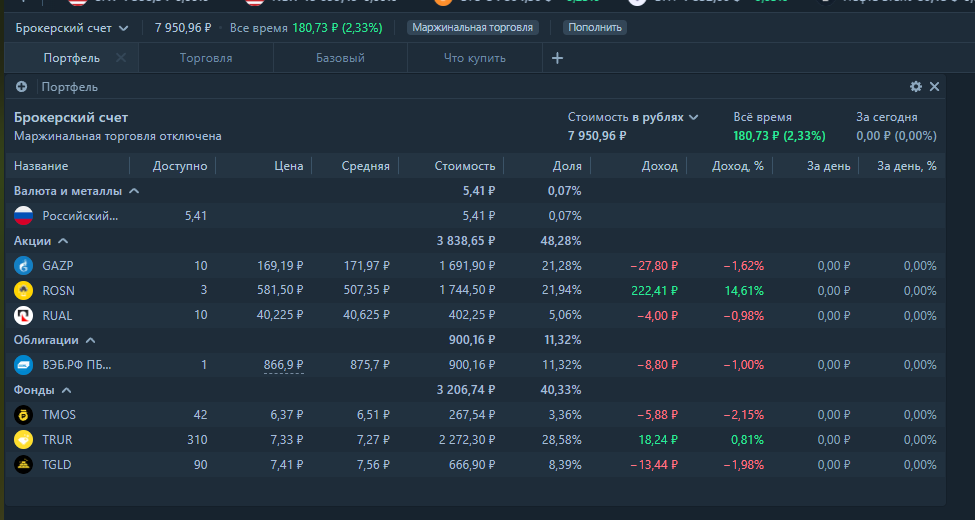Open the Брокерский счет account dropdown
The width and height of the screenshot is (975, 520).
(x=72, y=28)
